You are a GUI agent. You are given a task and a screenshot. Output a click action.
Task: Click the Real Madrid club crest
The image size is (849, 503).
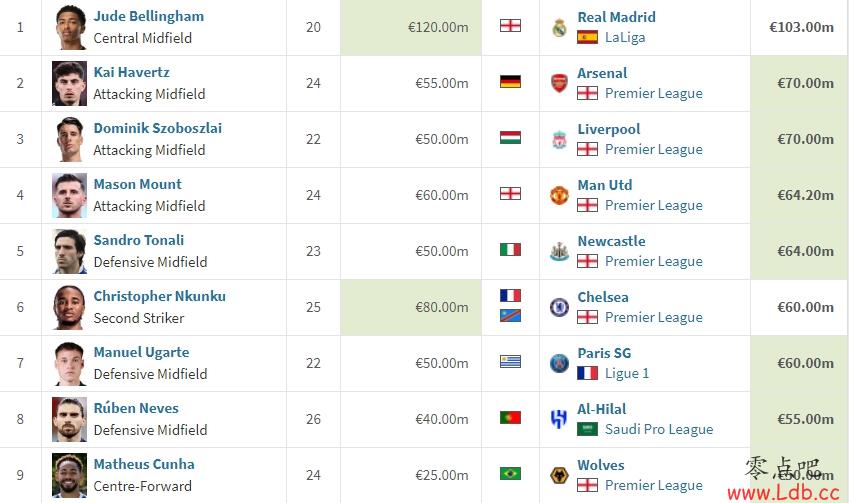coord(559,27)
